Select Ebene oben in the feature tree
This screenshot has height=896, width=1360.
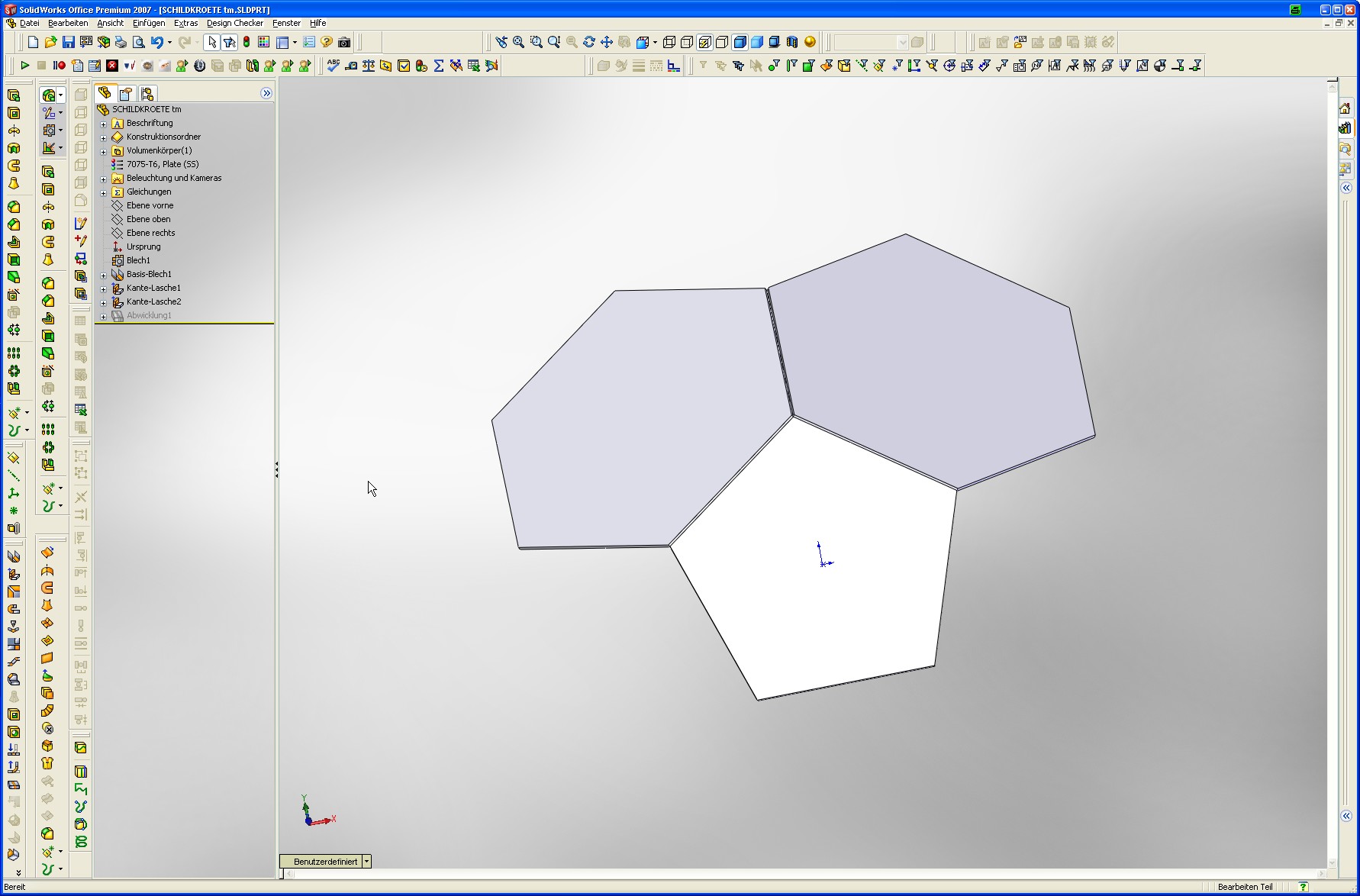point(148,219)
